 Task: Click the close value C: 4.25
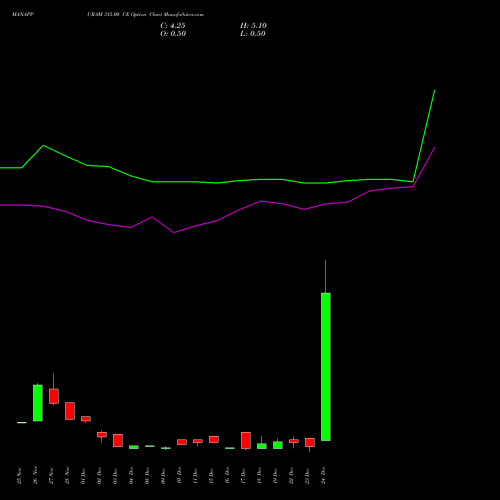[x=173, y=26]
